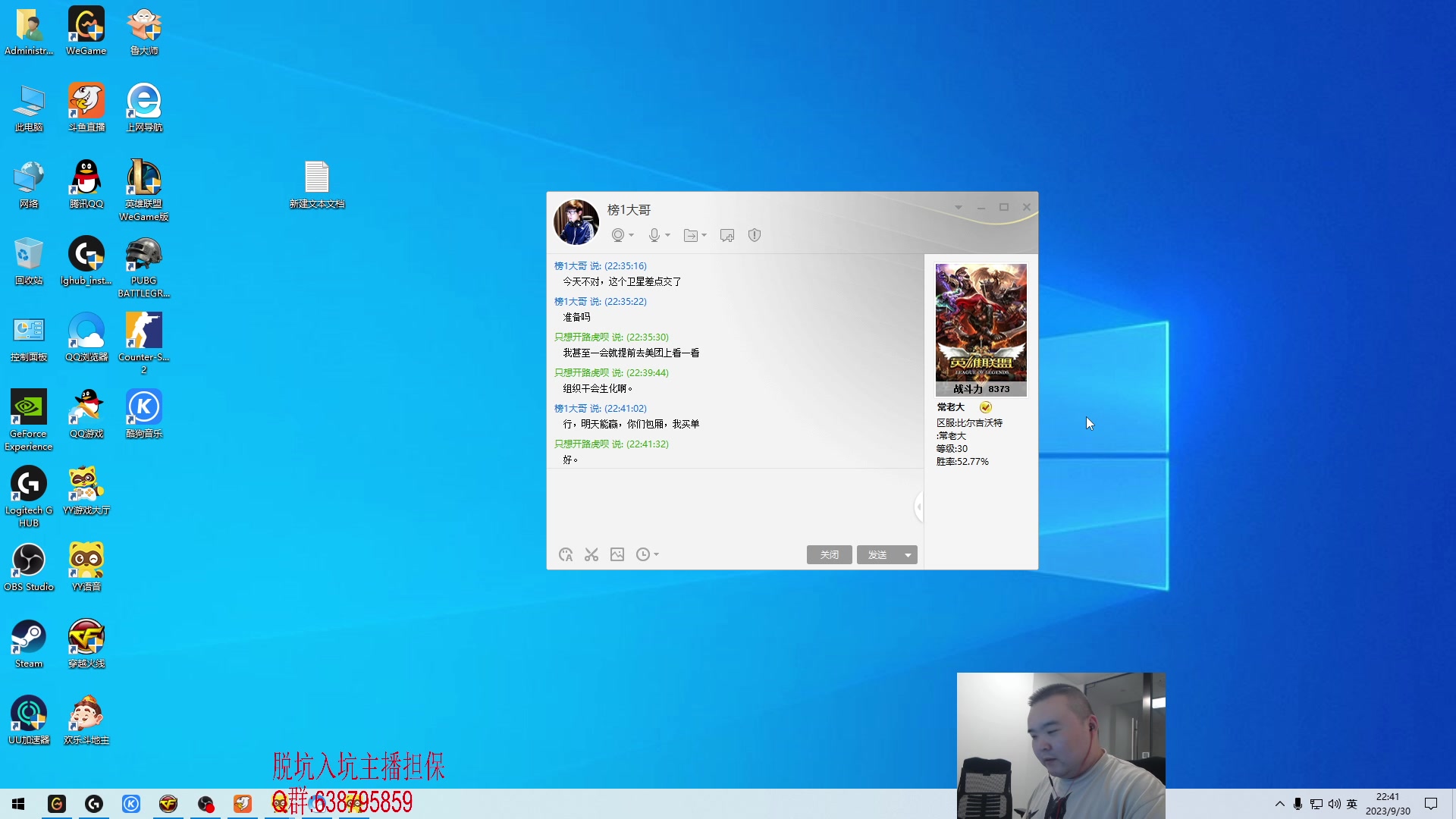Click the 关闭 button
1456x819 pixels.
(829, 555)
